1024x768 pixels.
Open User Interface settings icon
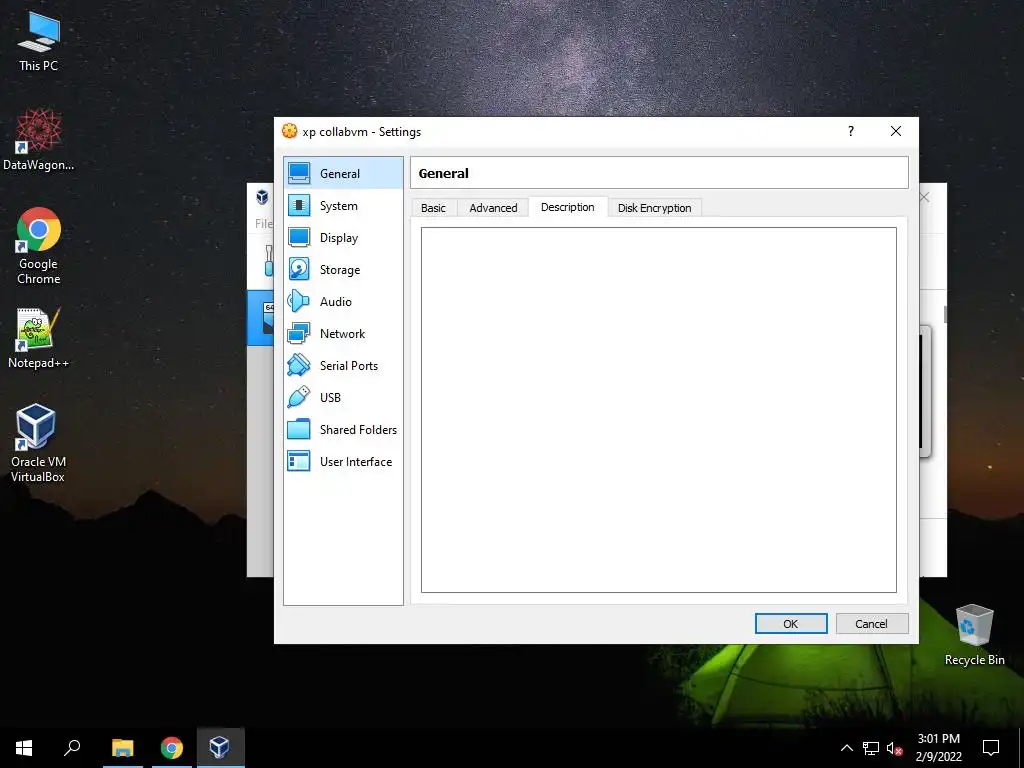tap(299, 461)
